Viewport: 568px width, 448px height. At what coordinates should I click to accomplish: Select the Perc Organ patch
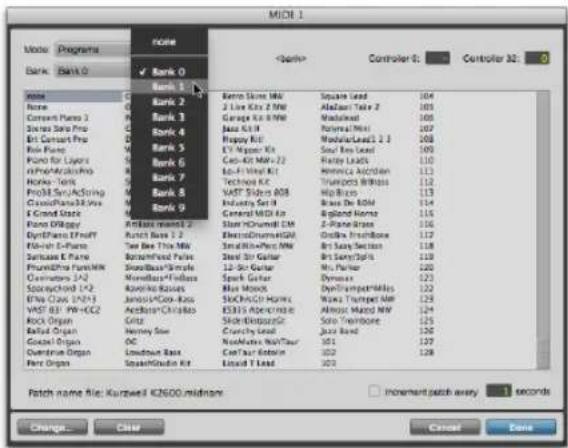click(x=48, y=363)
